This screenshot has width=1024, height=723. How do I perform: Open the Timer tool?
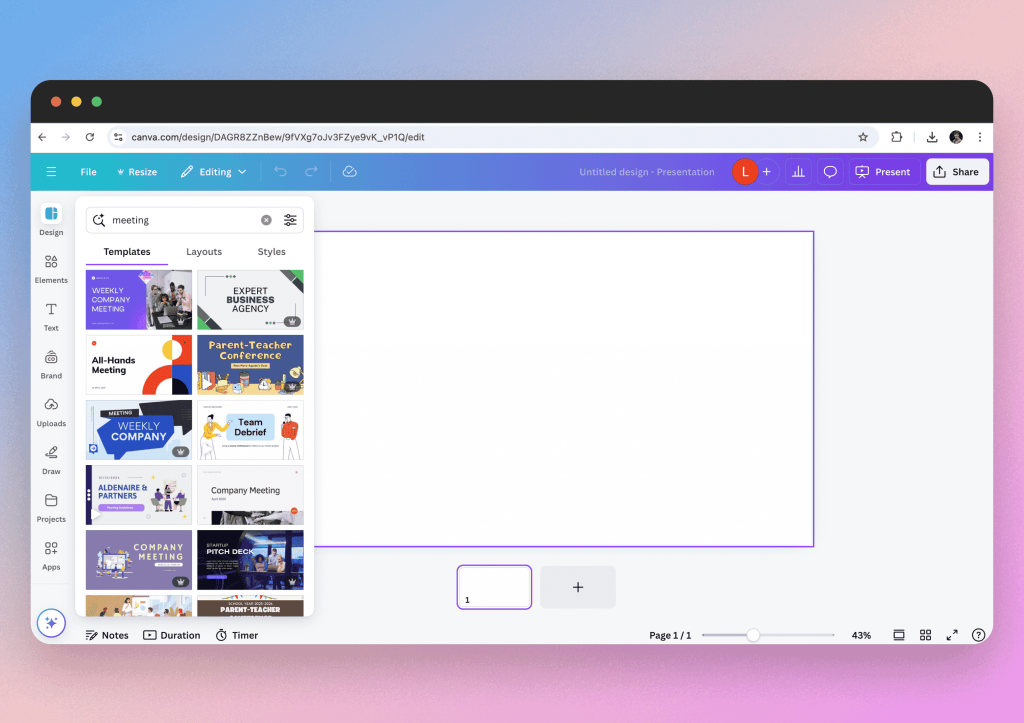237,635
